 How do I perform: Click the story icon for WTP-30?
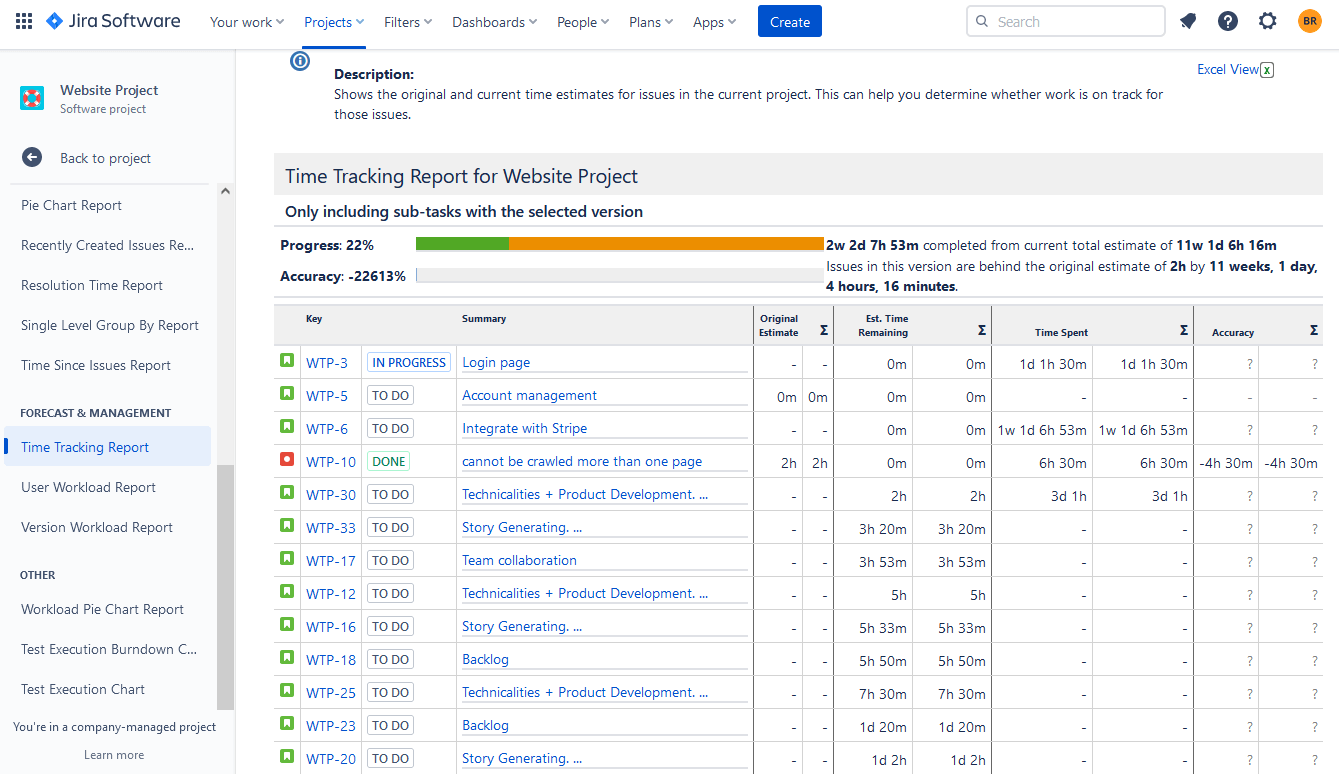(287, 492)
